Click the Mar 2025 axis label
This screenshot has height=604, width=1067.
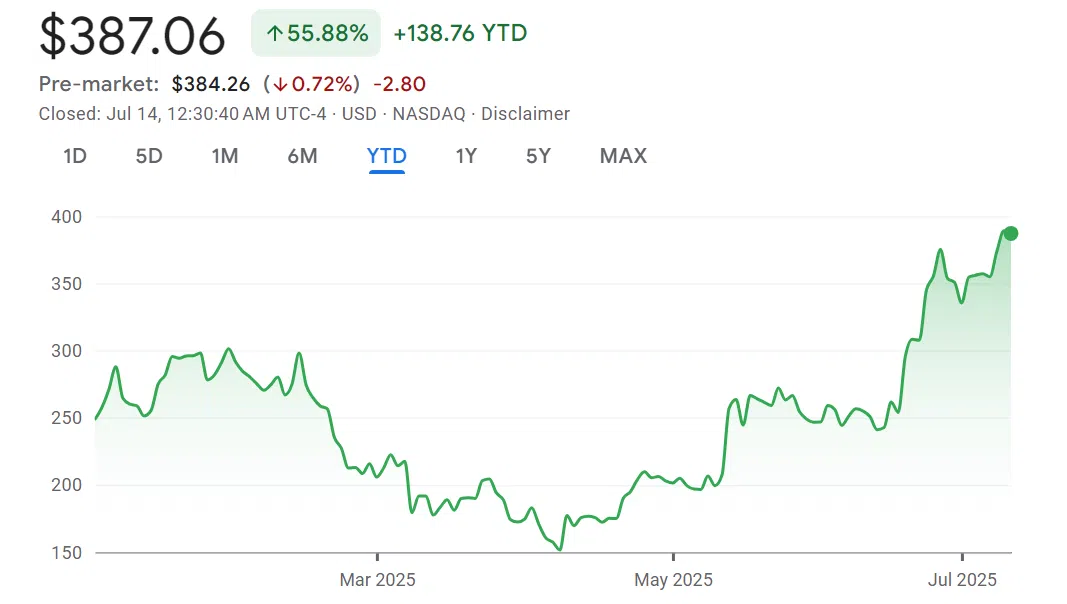pyautogui.click(x=378, y=580)
